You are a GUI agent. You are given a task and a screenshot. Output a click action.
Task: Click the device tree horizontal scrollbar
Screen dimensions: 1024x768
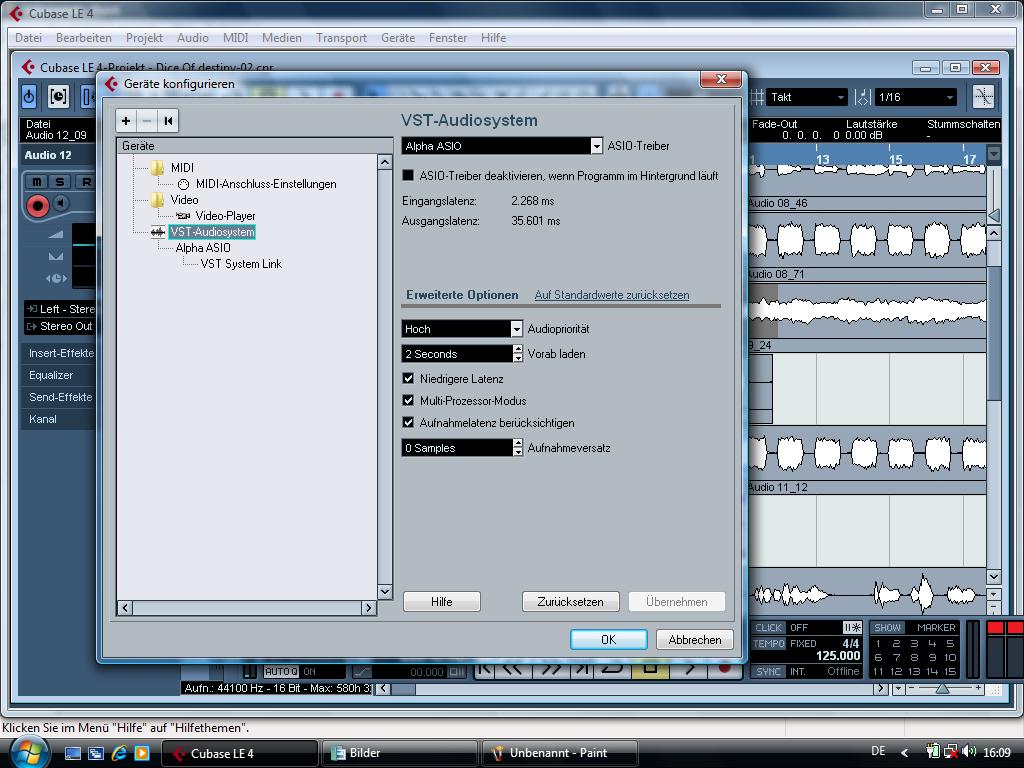247,608
